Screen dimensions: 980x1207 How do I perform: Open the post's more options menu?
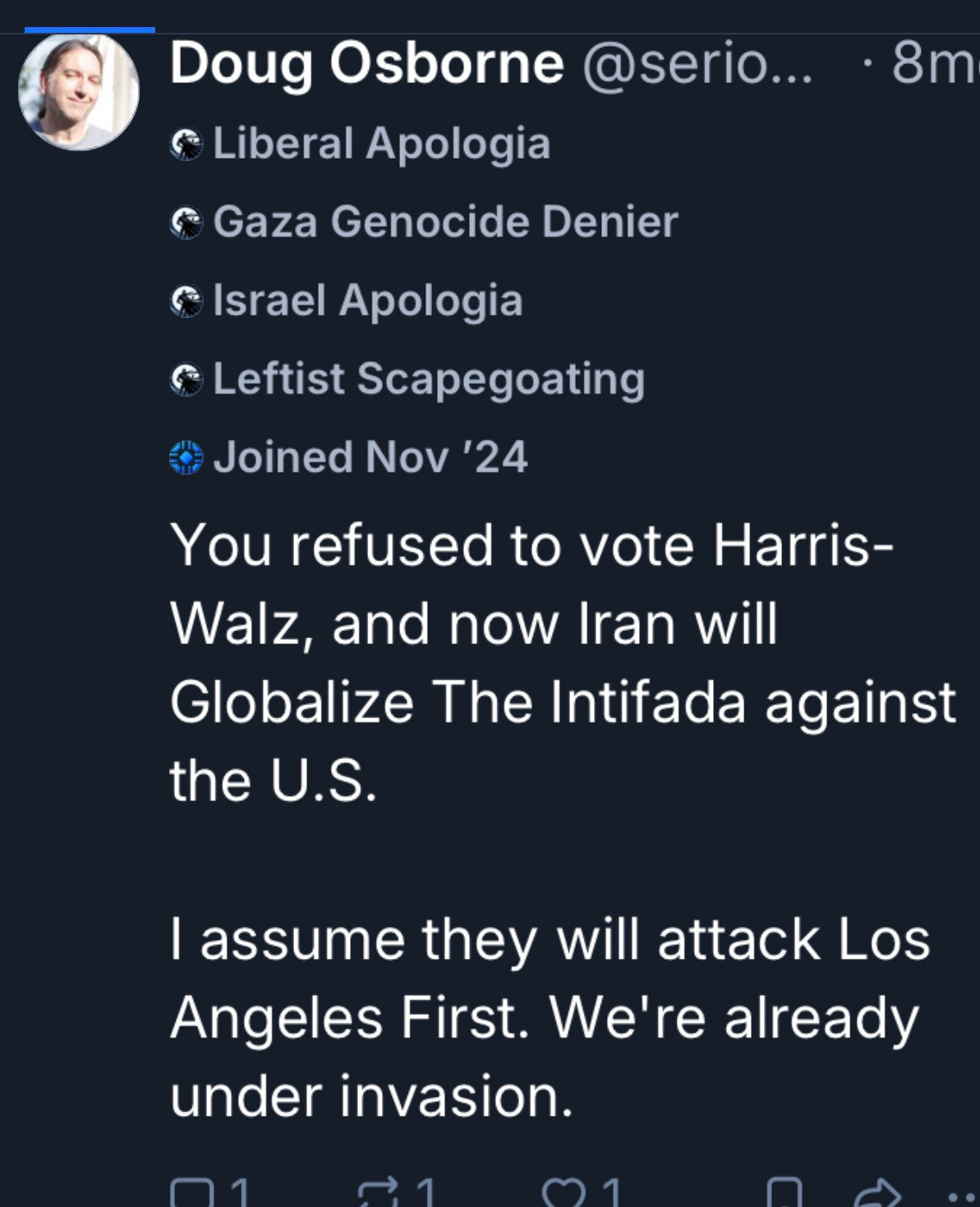point(961,1195)
